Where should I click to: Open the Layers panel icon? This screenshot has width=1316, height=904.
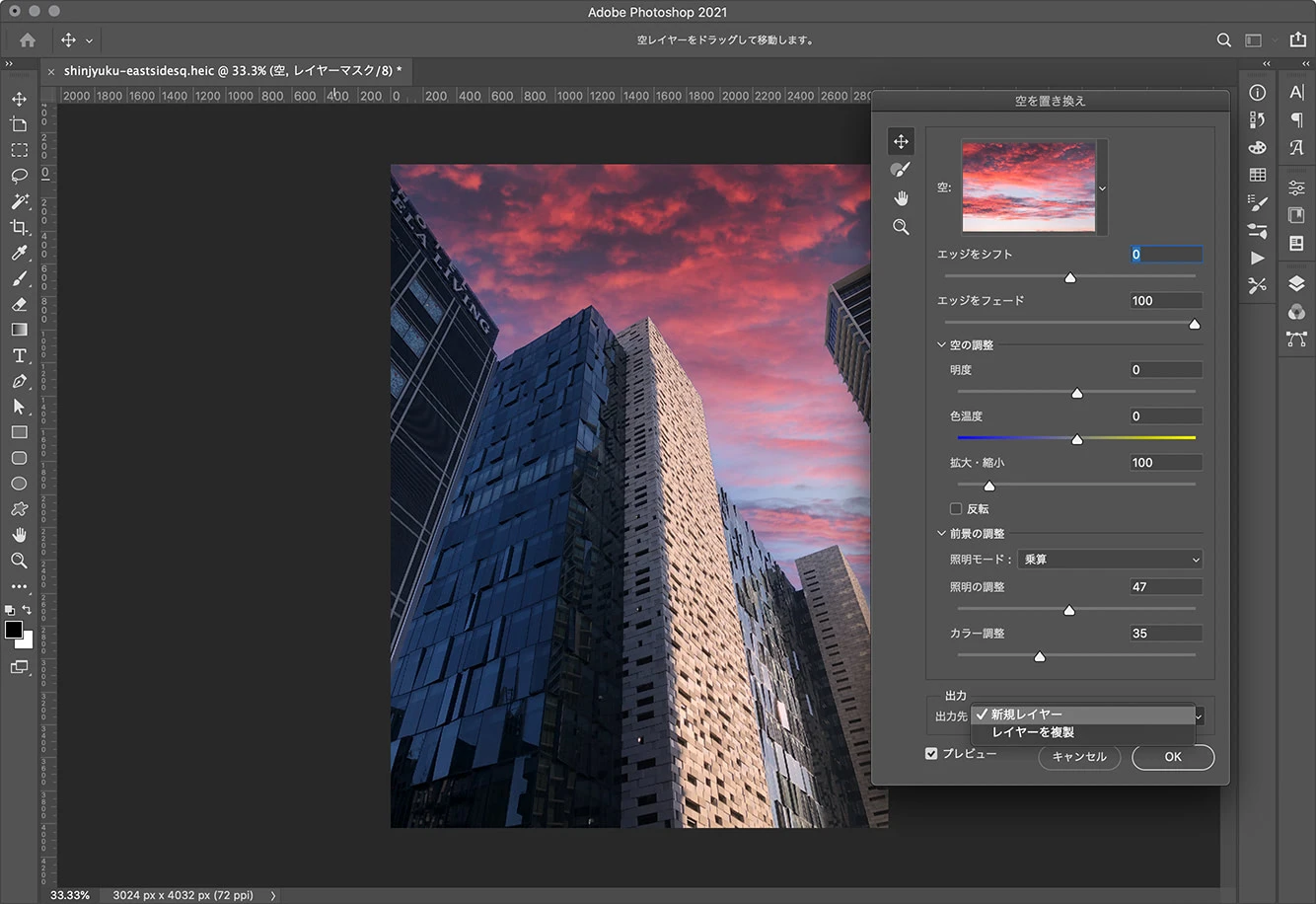(x=1296, y=284)
